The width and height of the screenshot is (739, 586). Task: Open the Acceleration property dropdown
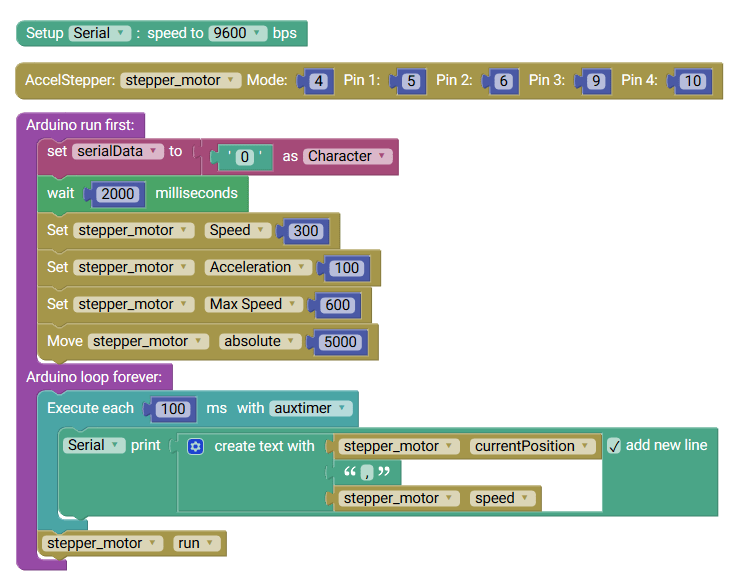tap(257, 267)
